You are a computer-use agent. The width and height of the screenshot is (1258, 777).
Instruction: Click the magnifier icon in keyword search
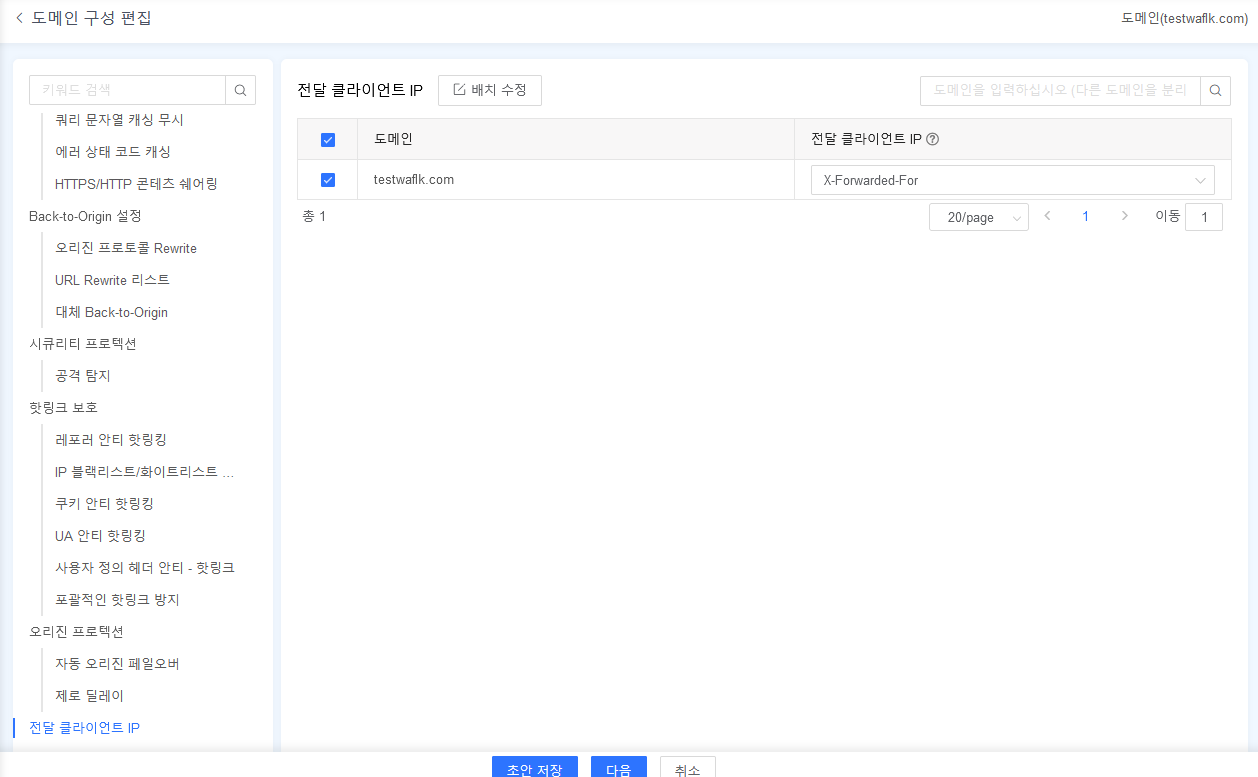240,89
